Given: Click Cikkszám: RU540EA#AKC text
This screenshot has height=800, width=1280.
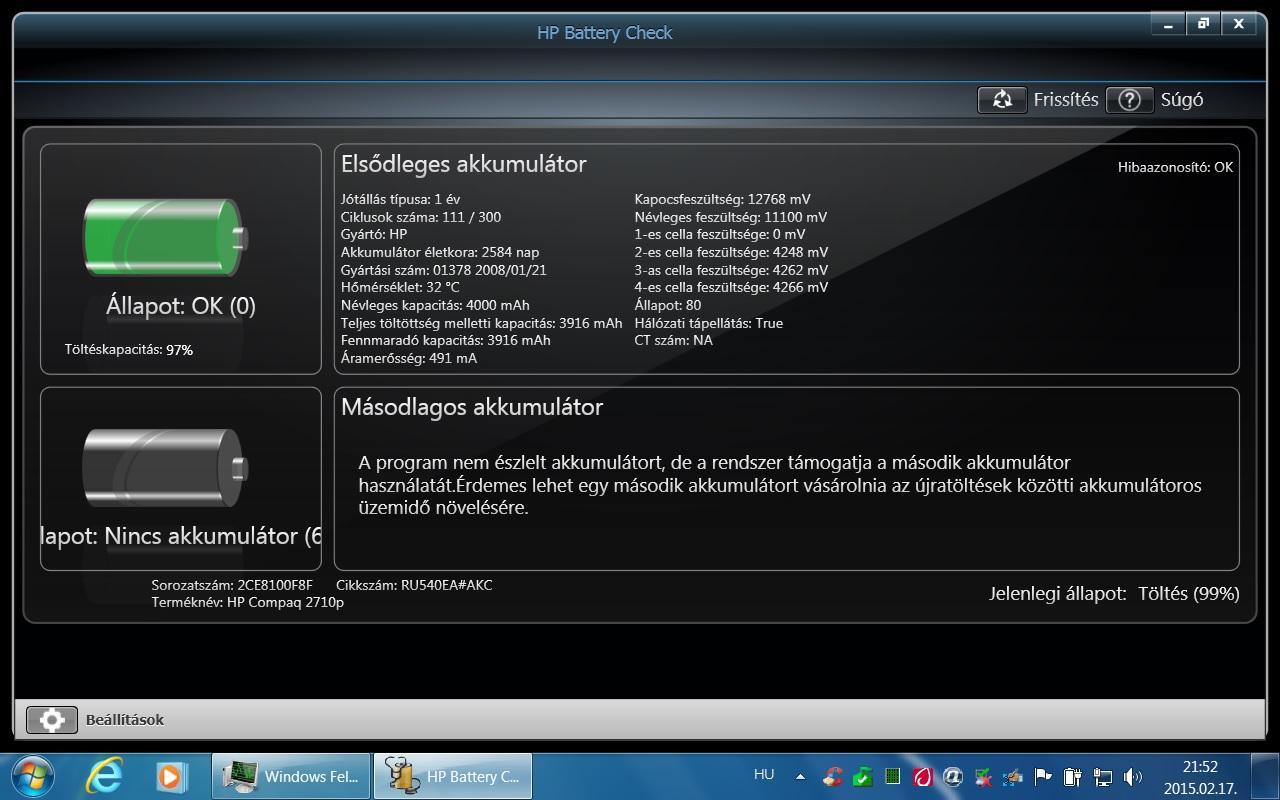Looking at the screenshot, I should pyautogui.click(x=414, y=585).
